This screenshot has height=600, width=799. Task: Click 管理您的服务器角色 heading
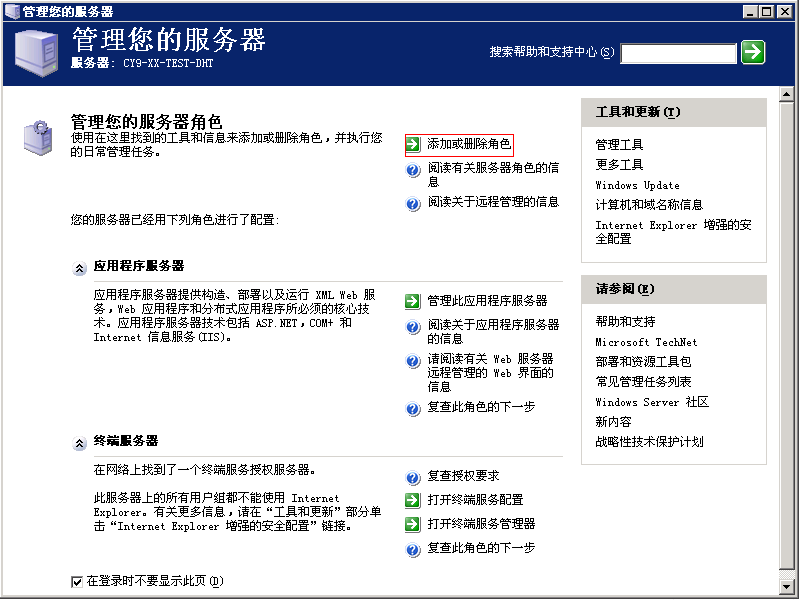point(146,122)
